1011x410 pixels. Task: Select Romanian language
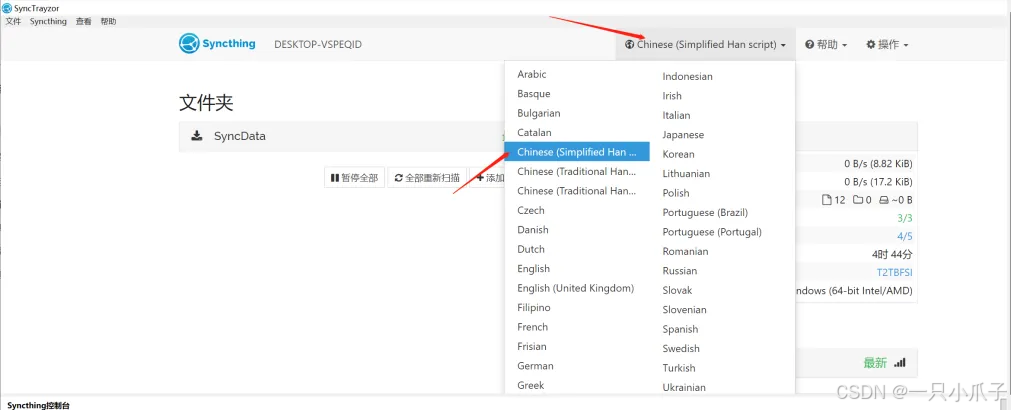coord(722,251)
